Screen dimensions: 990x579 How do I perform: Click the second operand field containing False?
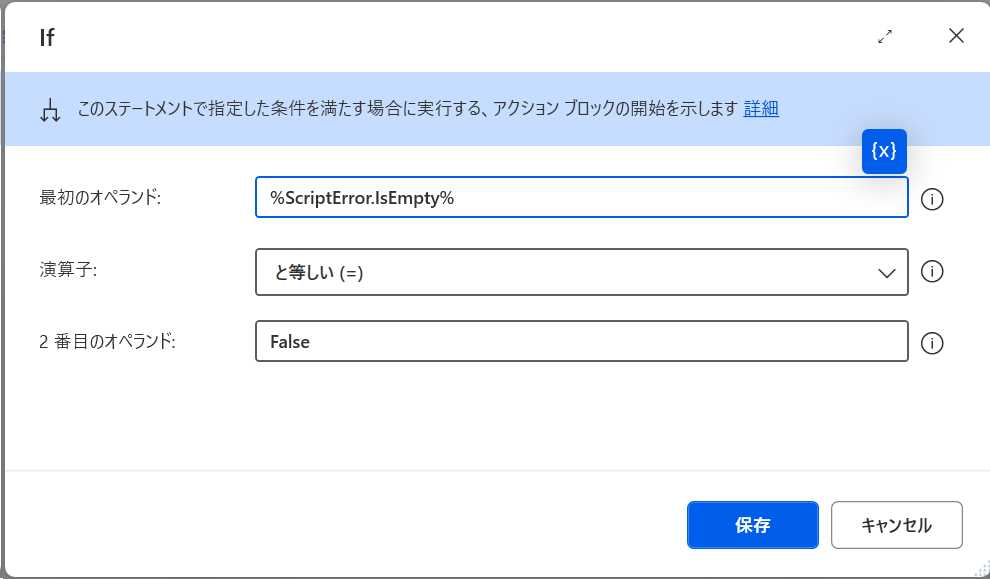pyautogui.click(x=580, y=341)
